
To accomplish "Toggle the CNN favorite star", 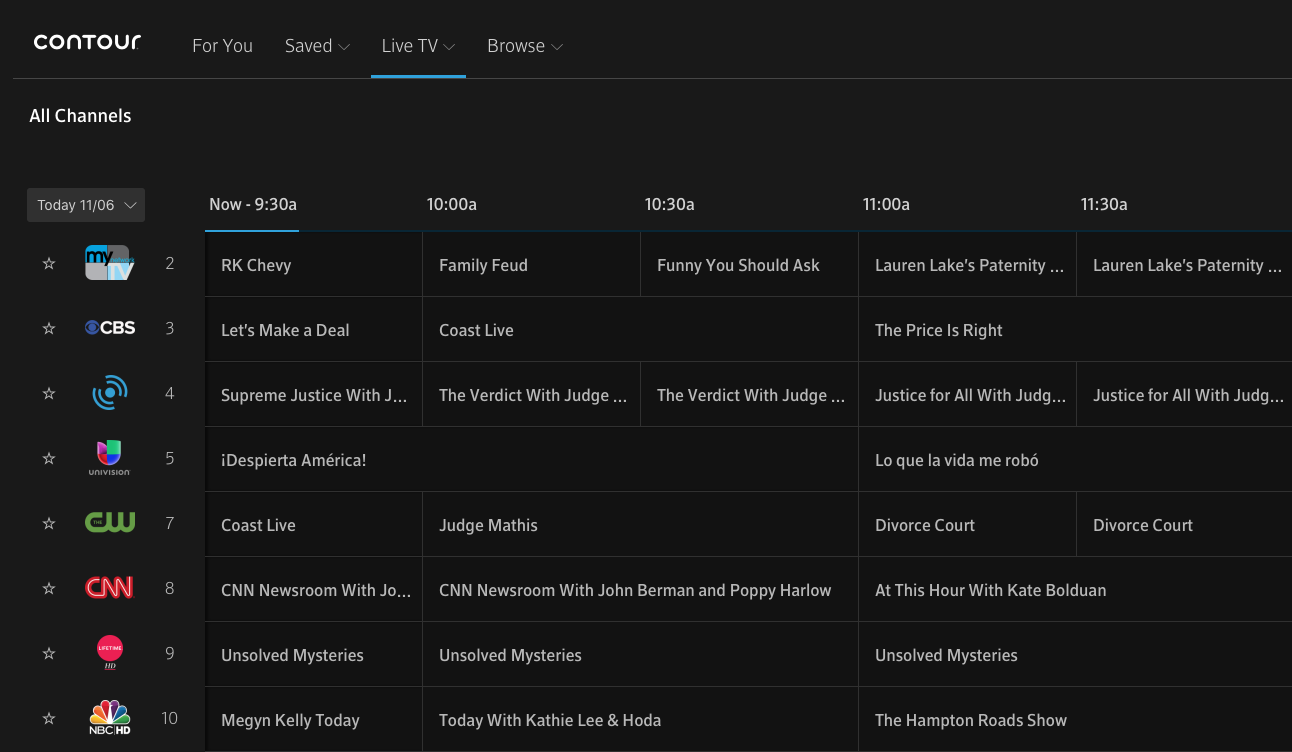I will click(48, 589).
